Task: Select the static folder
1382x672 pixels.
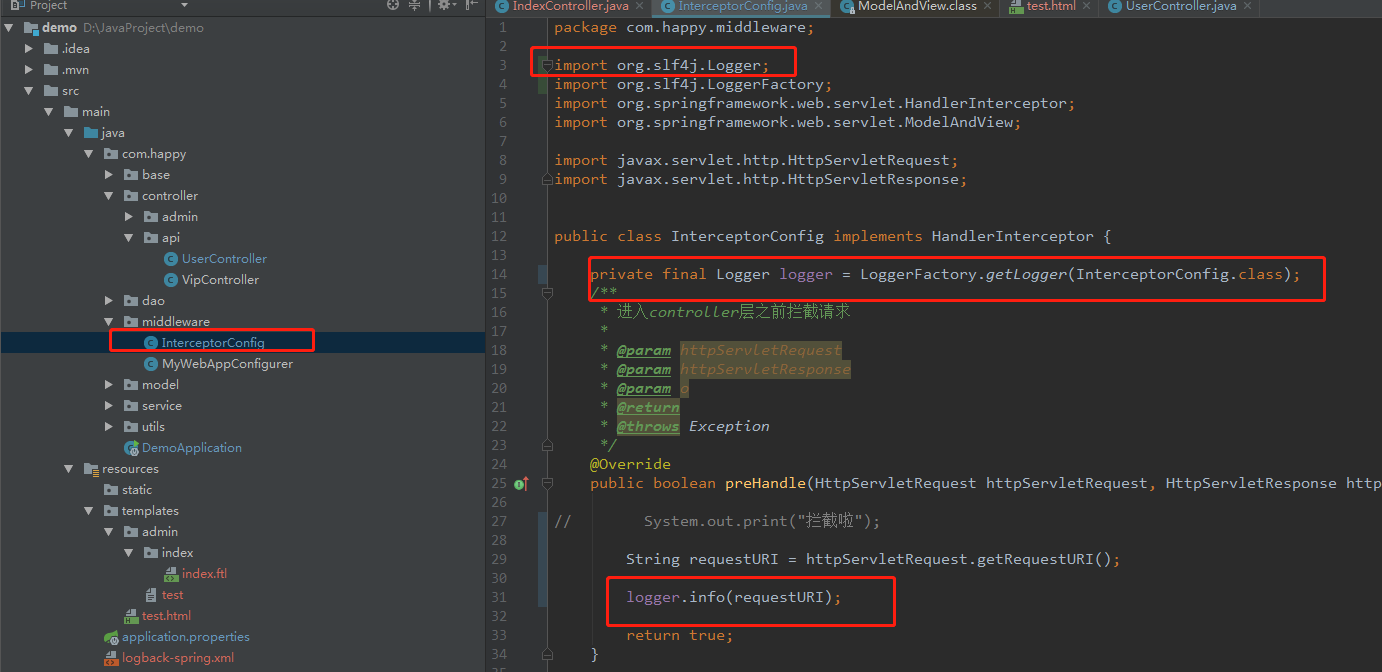Action: tap(137, 490)
